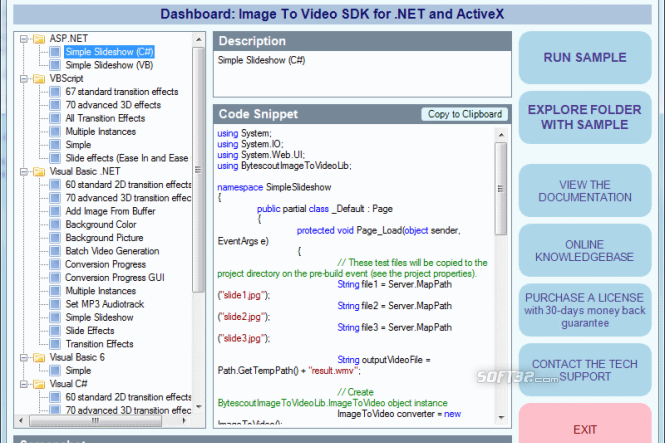Click the sample tree scroll-up arrow
Image resolution: width=665 pixels, height=443 pixels.
tap(198, 39)
